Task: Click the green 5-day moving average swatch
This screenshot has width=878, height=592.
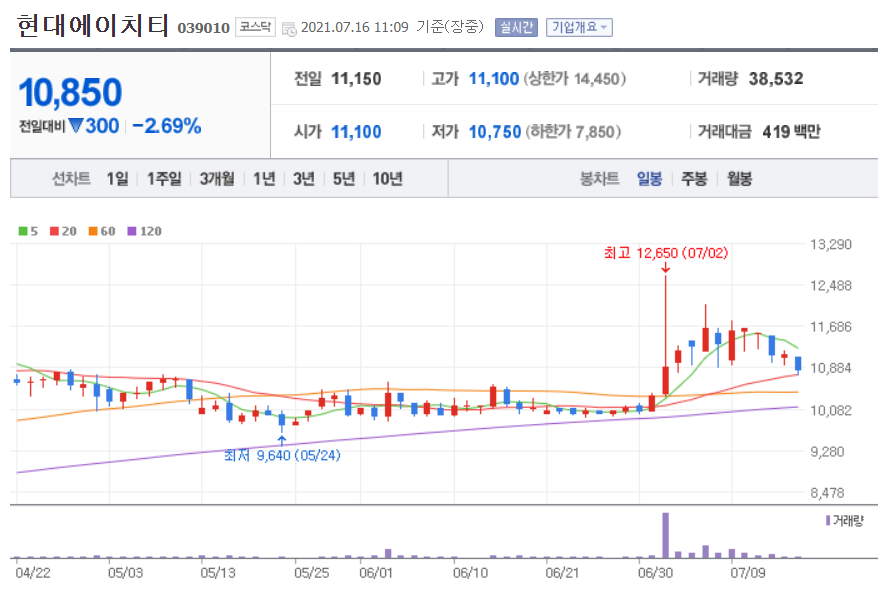Action: click(23, 231)
